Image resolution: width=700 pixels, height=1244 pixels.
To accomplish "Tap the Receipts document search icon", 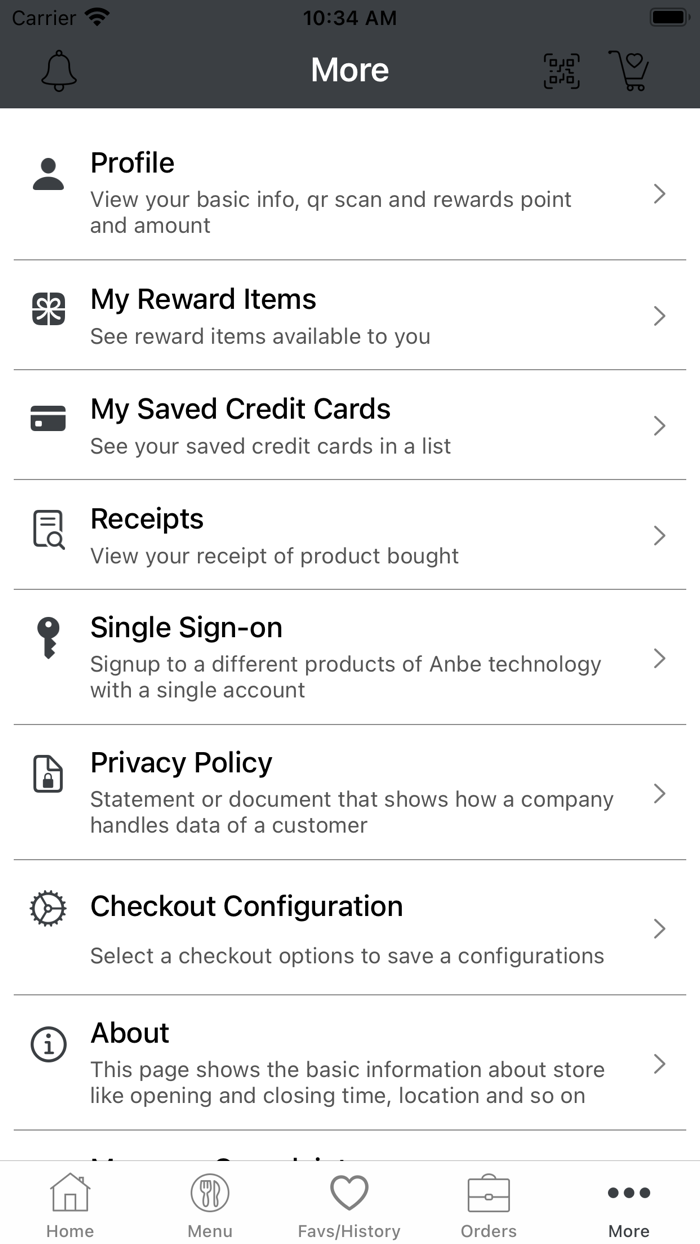I will (x=48, y=529).
